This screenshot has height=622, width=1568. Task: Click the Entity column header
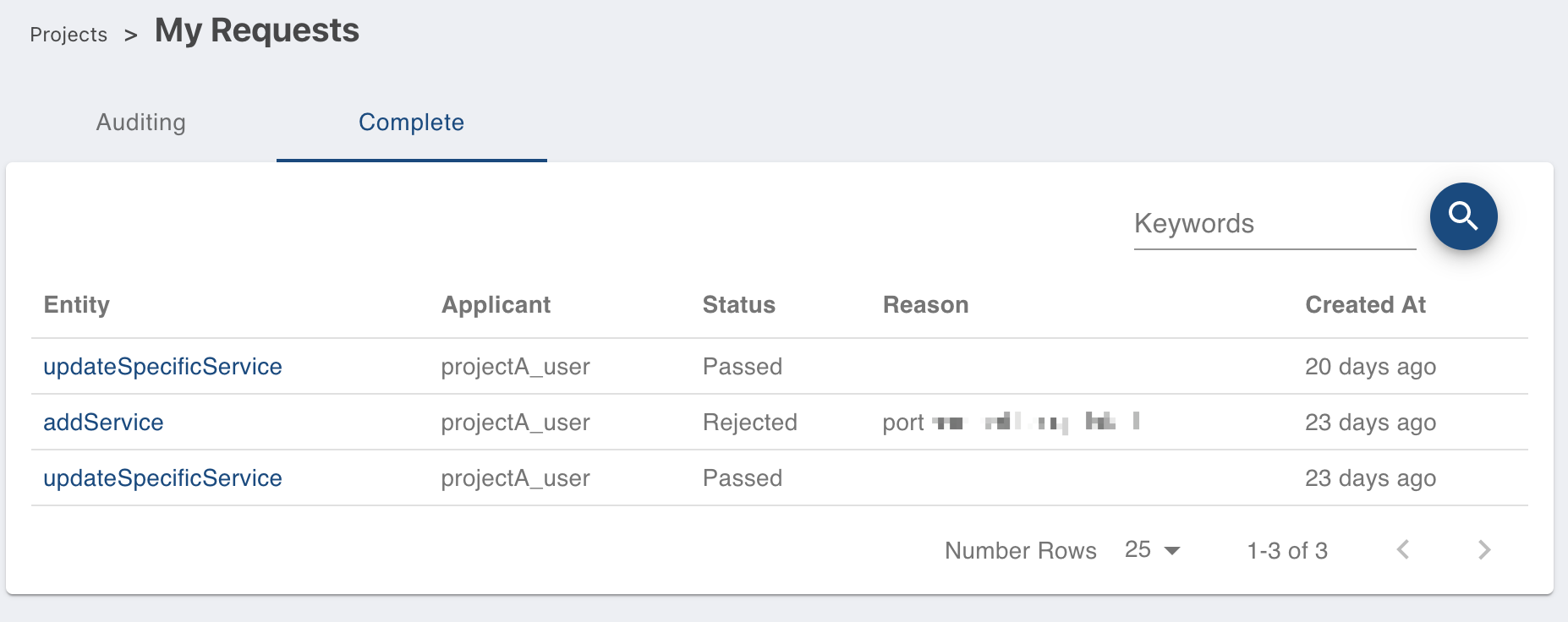77,305
